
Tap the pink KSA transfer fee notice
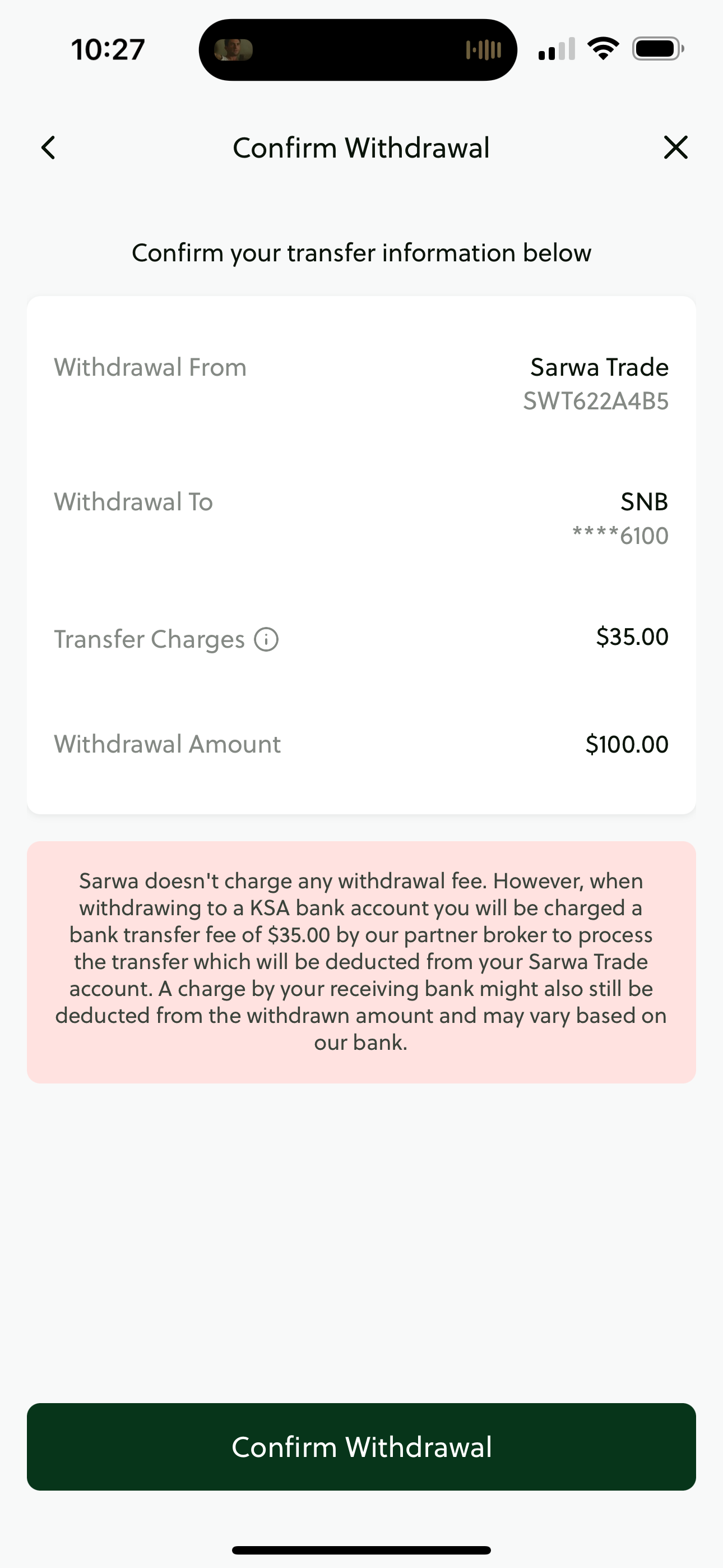361,962
